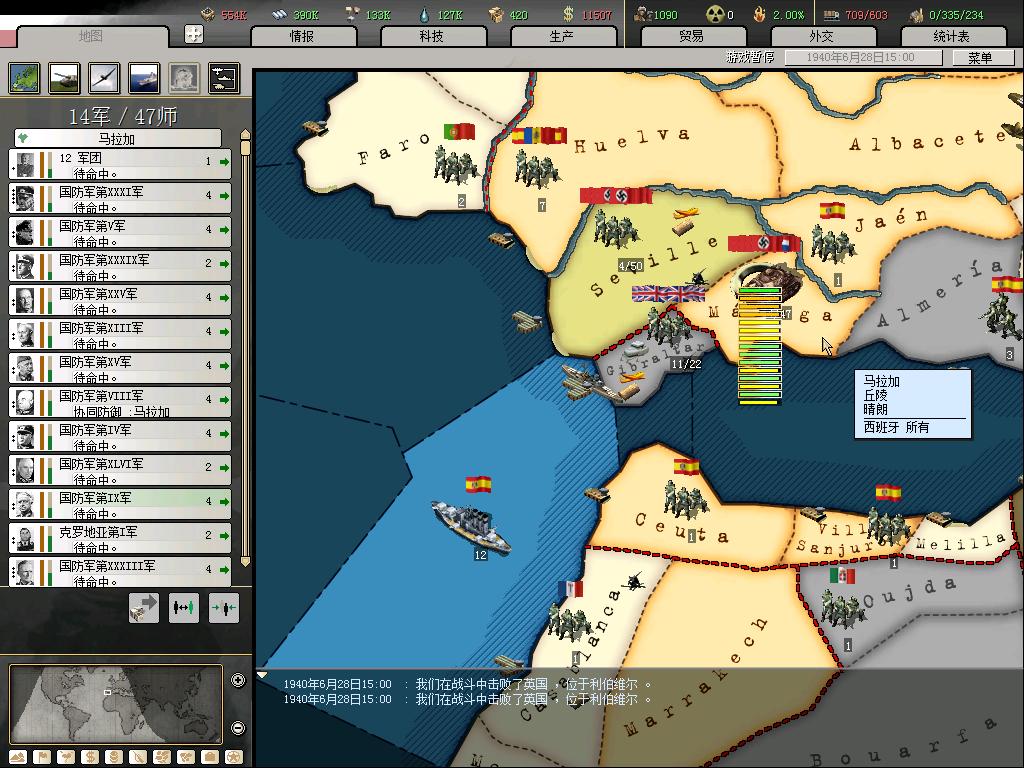Expand 克罗地亚第I军 with its green arrow
1024x768 pixels.
225,536
